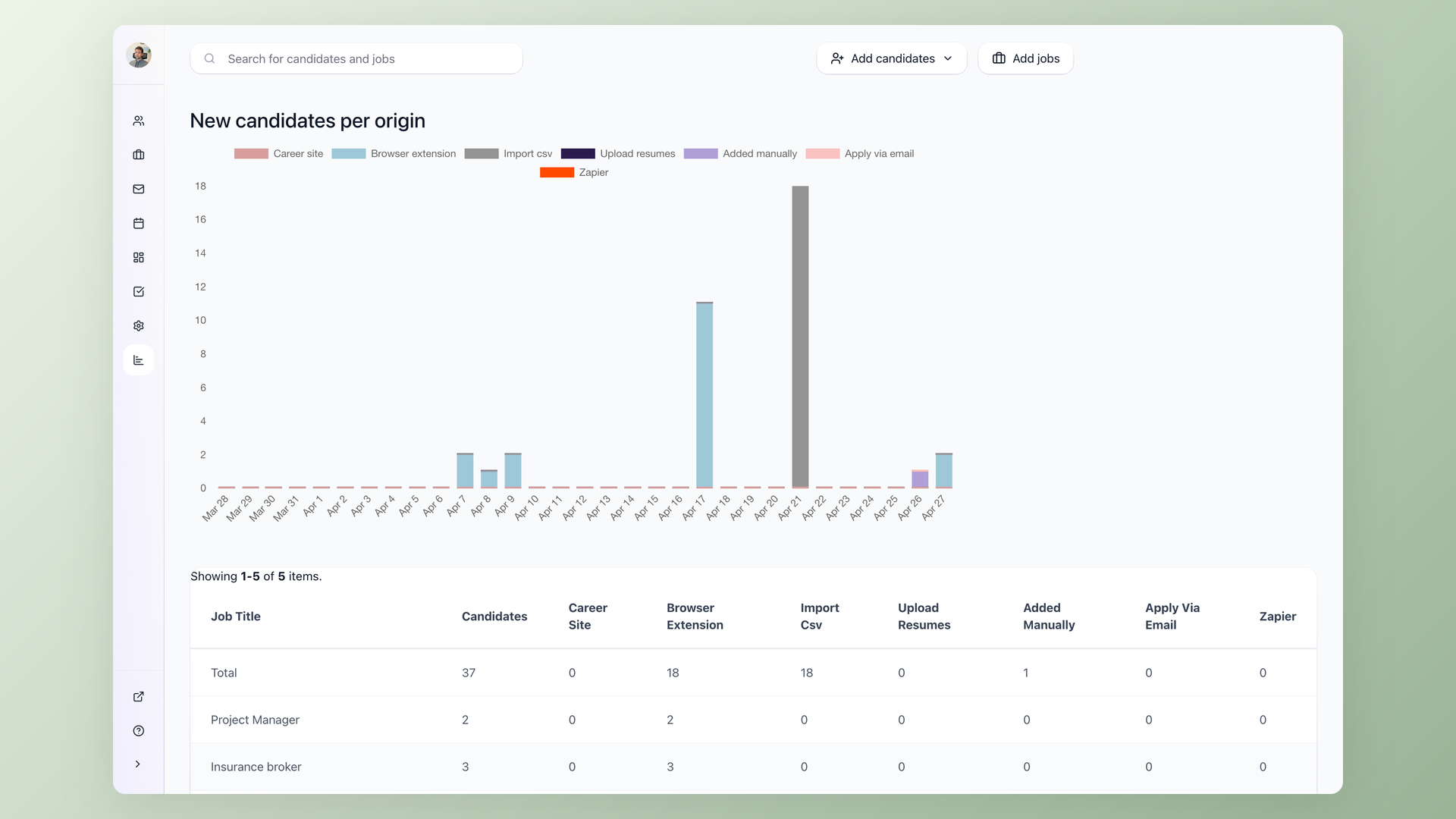
Task: Open the Tasks checklist icon
Action: pos(138,291)
